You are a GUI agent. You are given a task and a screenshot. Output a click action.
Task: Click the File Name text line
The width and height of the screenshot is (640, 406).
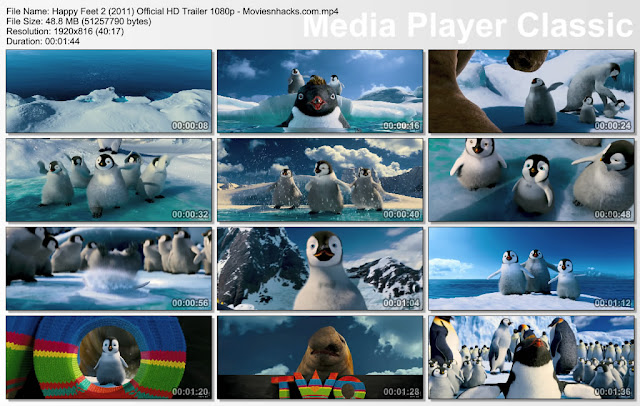coord(172,11)
